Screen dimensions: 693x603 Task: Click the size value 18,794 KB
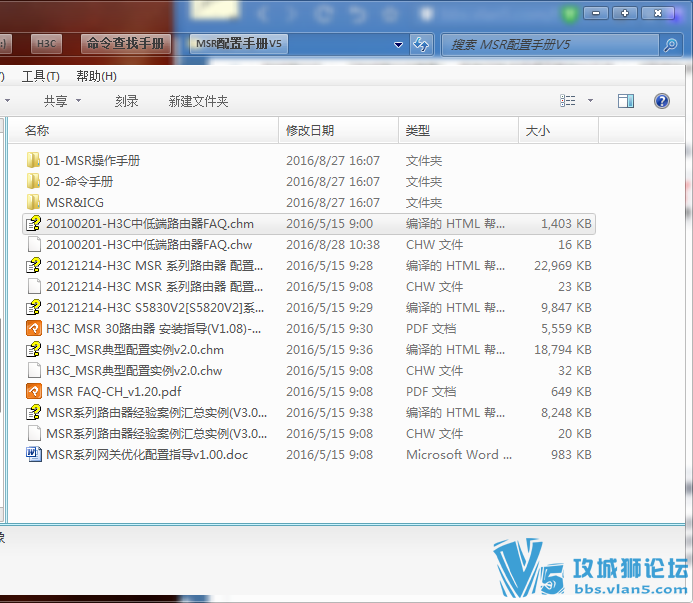pyautogui.click(x=563, y=350)
